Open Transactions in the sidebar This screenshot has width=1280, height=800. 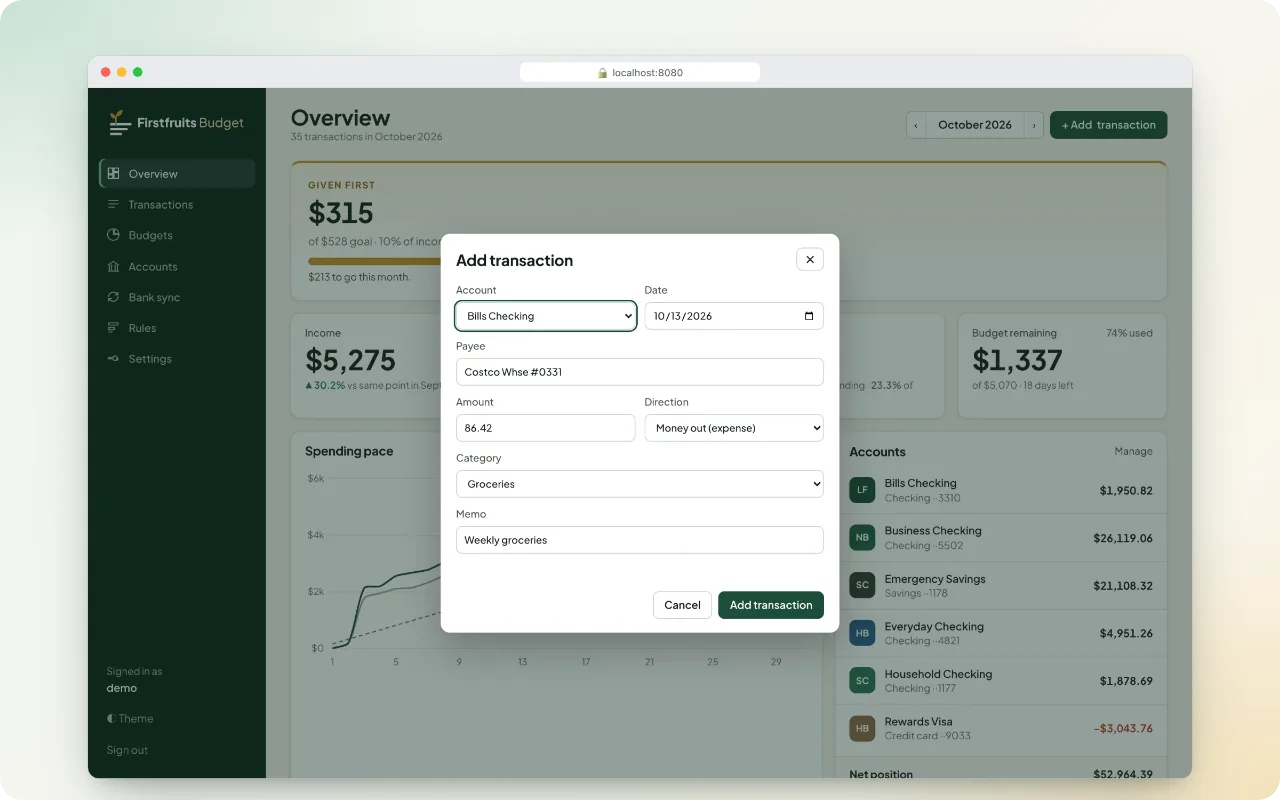coord(177,205)
